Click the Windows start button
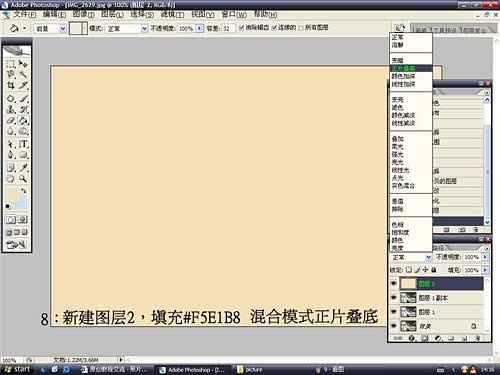 [18, 369]
